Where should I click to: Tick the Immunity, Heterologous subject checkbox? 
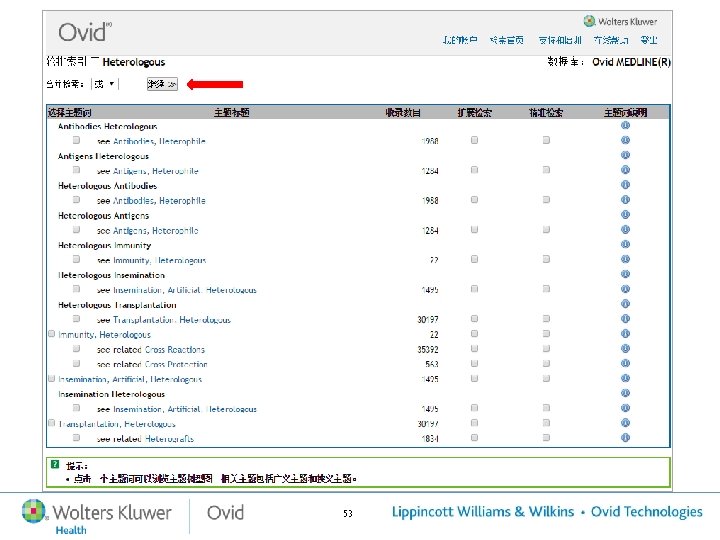(51, 334)
